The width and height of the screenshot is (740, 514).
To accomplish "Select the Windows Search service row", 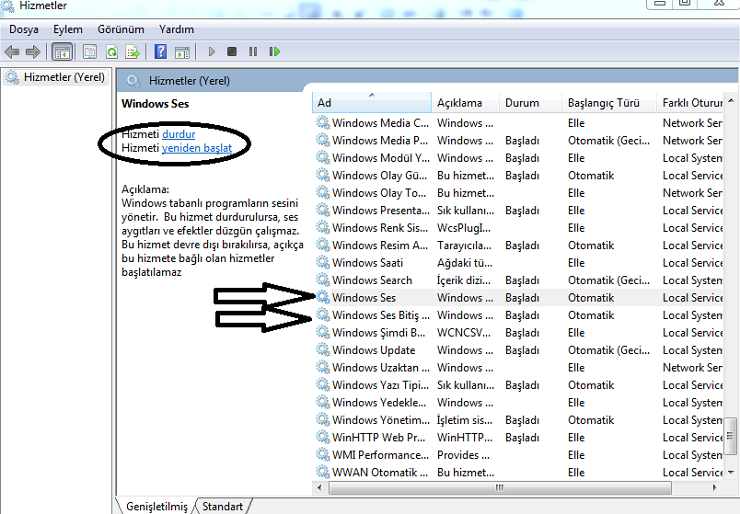I will (x=518, y=280).
